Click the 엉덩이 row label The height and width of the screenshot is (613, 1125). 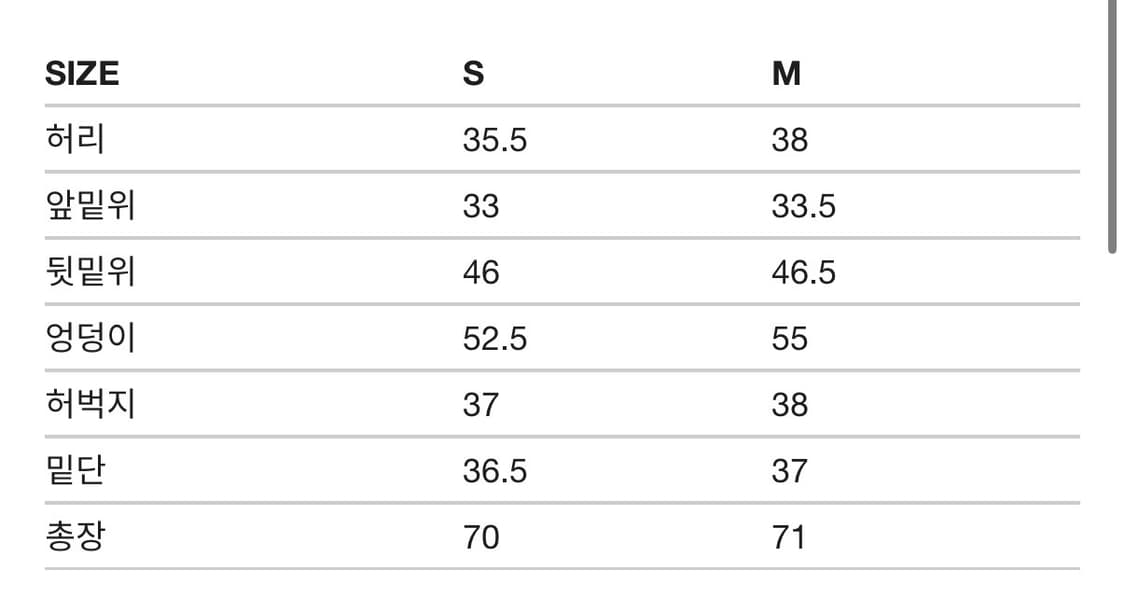tap(90, 338)
